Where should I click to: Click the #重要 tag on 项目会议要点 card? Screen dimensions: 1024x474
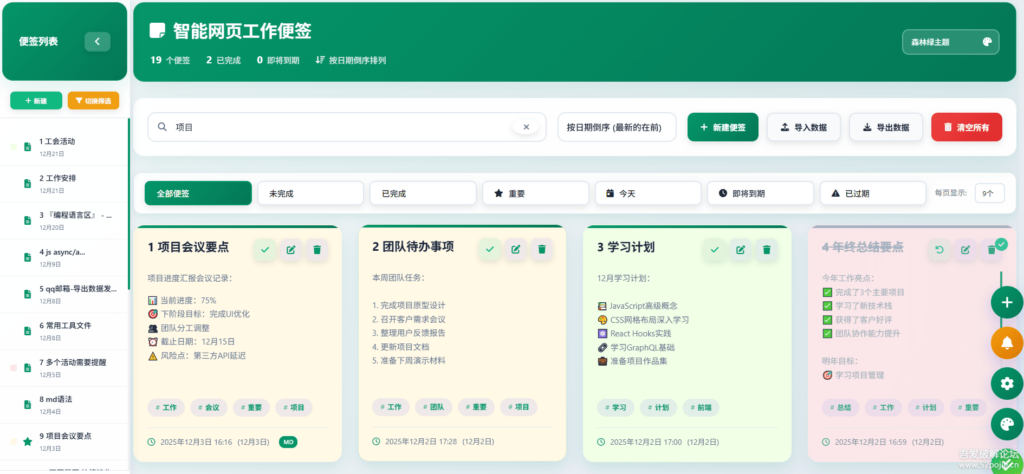(x=251, y=407)
